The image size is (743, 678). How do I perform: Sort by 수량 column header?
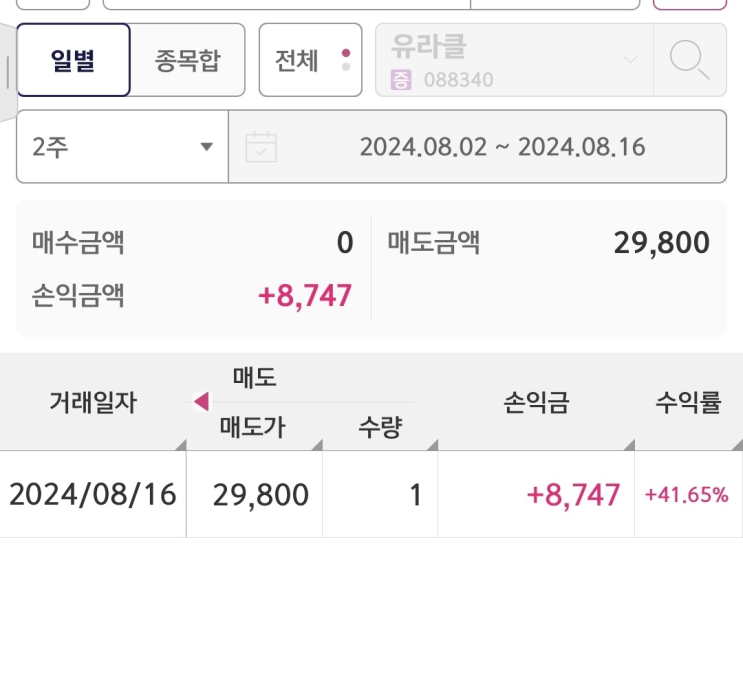point(380,427)
